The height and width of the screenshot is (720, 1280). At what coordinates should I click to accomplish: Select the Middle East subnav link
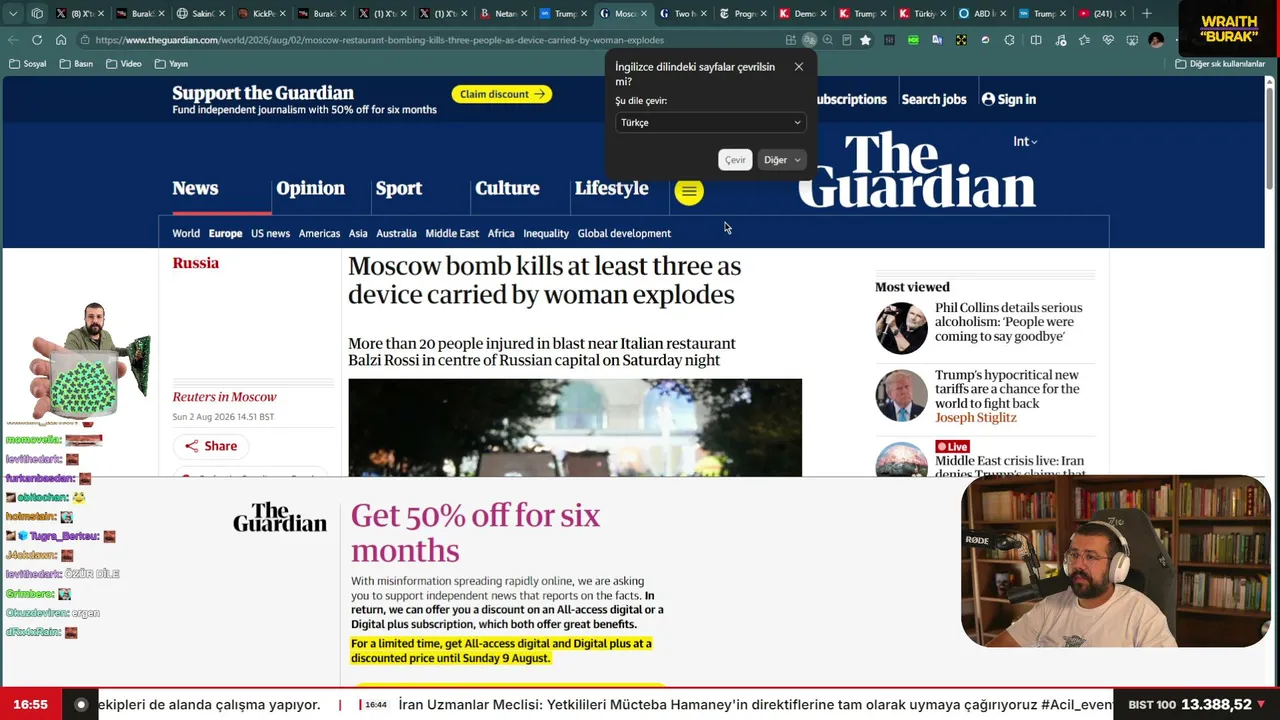pyautogui.click(x=452, y=233)
